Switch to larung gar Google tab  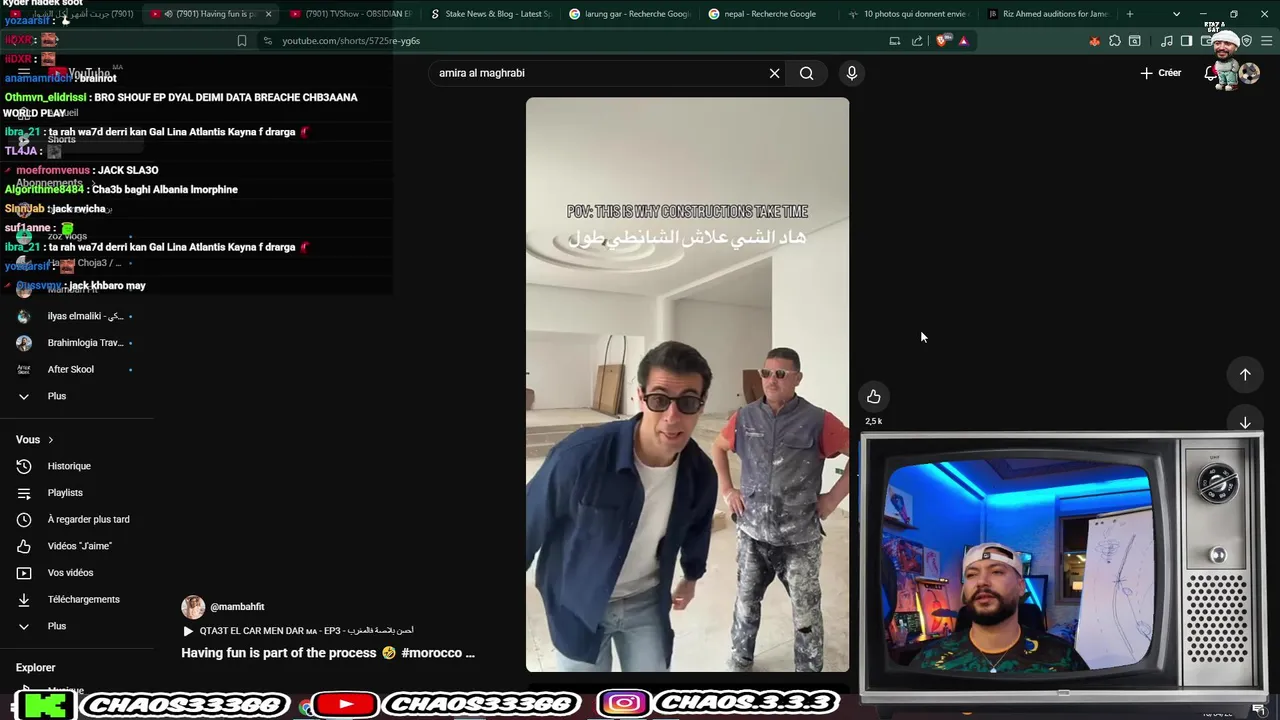tap(628, 14)
